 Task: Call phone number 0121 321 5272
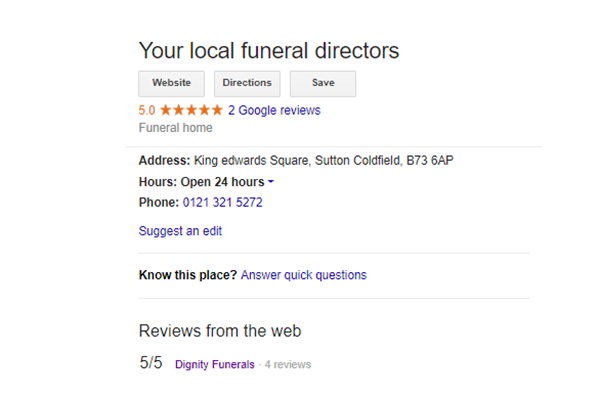coord(223,202)
